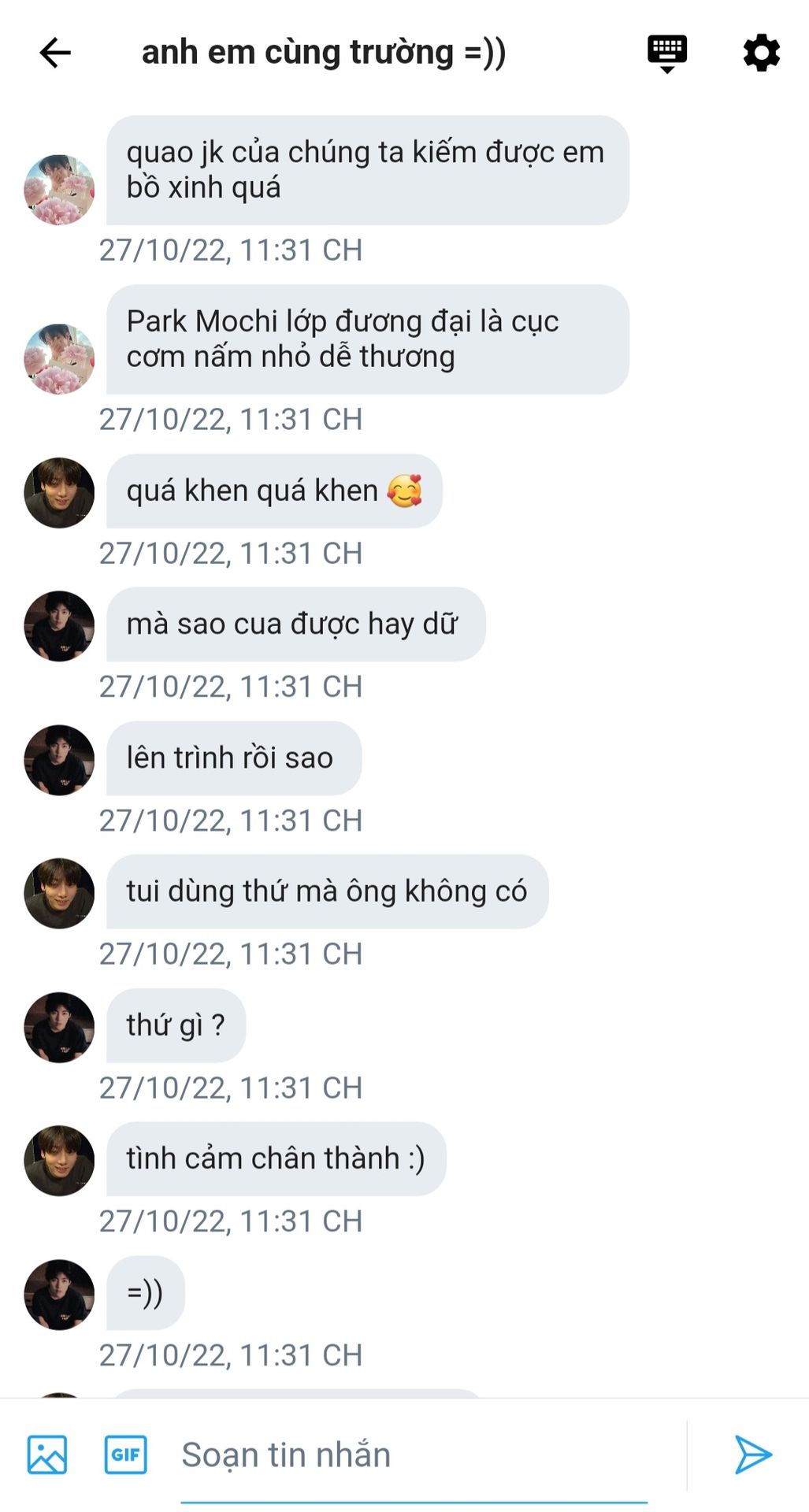Open the image attachment icon
The height and width of the screenshot is (1512, 809).
[x=47, y=1454]
